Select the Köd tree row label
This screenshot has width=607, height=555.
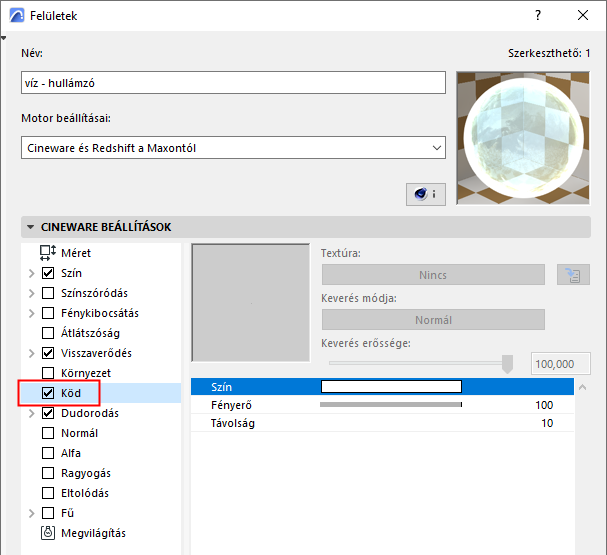[71, 393]
